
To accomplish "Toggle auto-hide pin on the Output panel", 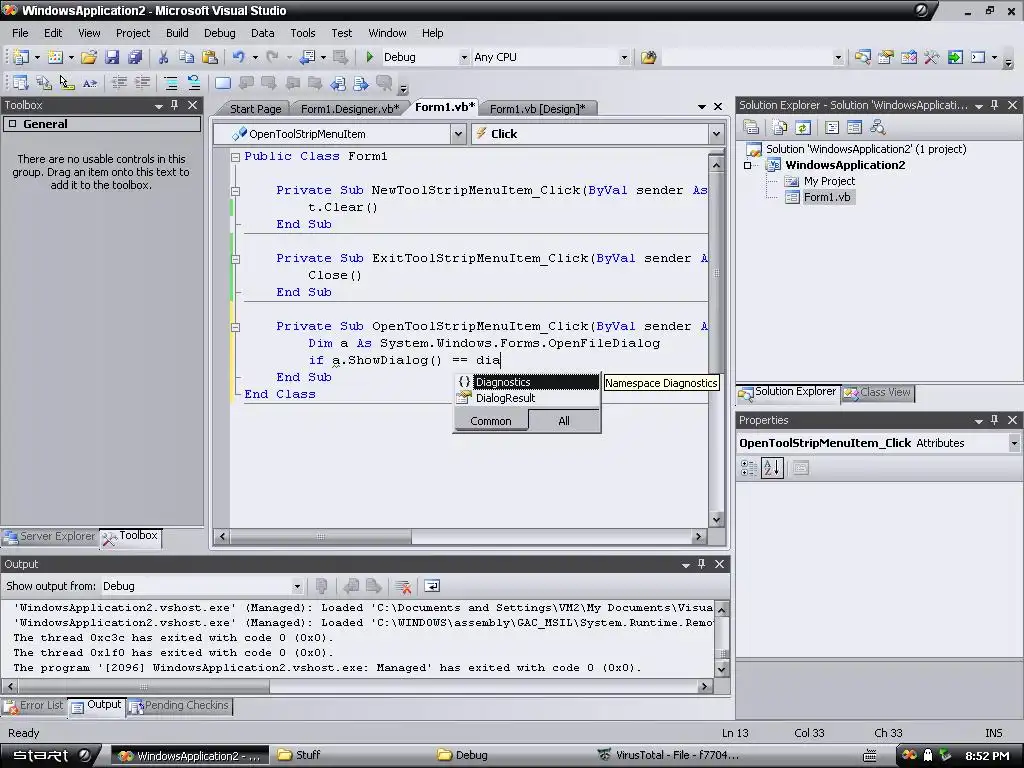I will coord(701,564).
